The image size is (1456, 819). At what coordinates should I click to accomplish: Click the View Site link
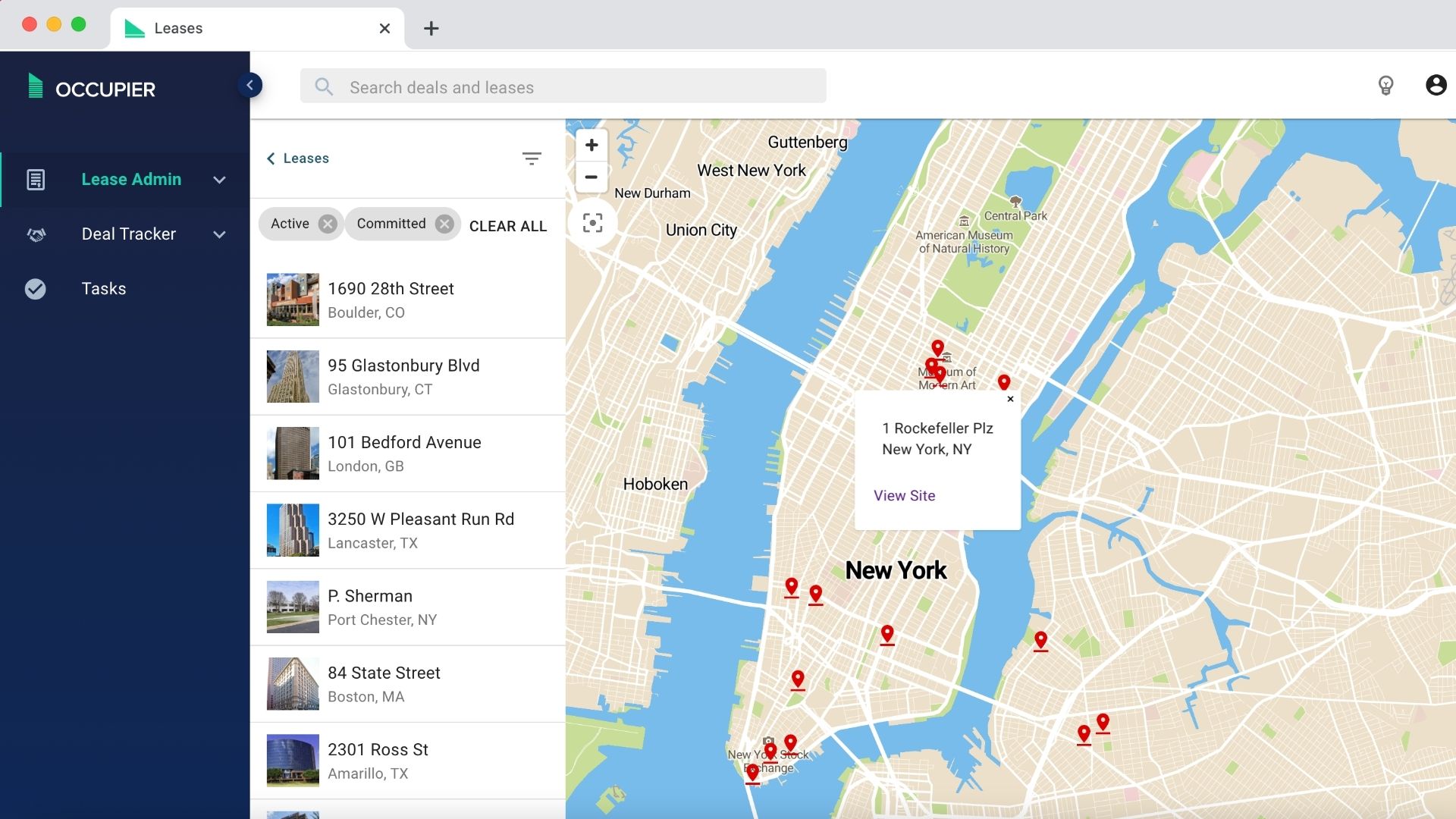(904, 495)
